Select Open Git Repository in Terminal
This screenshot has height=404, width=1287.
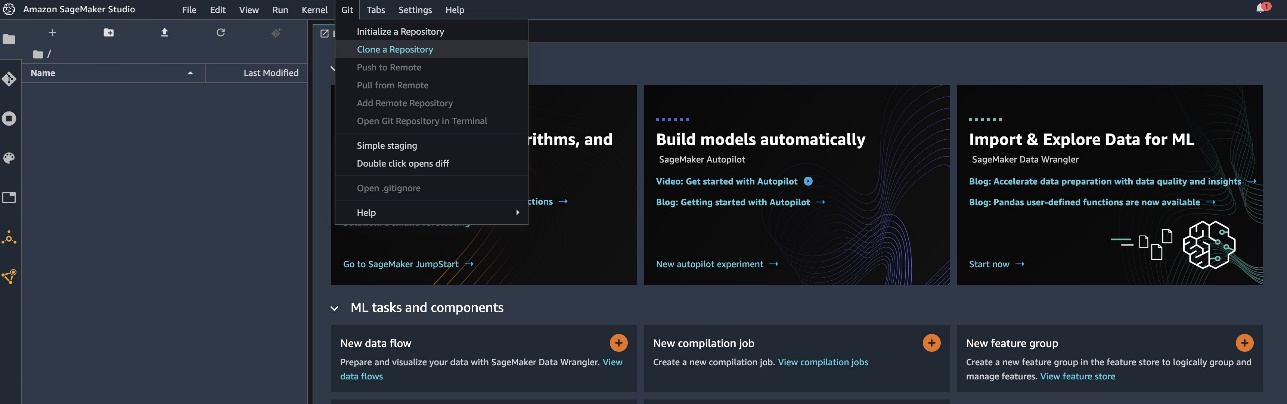(x=431, y=121)
